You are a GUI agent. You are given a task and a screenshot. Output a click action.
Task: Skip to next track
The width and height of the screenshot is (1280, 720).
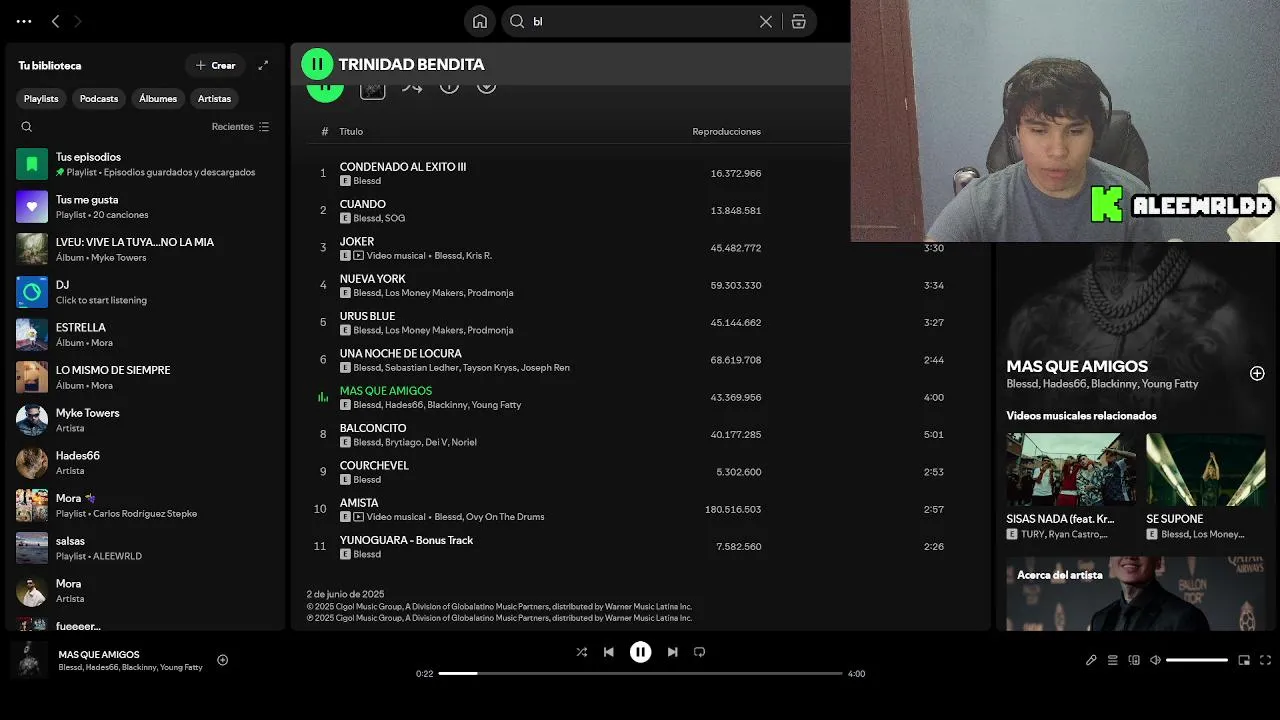tap(672, 652)
